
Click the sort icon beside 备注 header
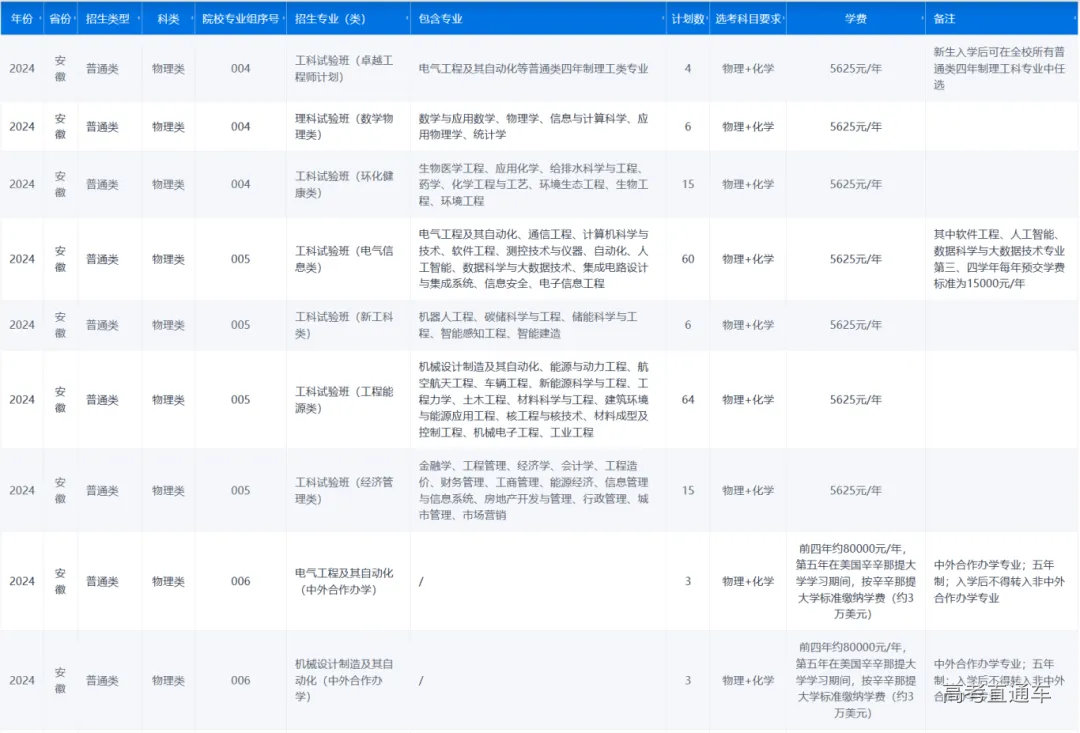point(1073,18)
